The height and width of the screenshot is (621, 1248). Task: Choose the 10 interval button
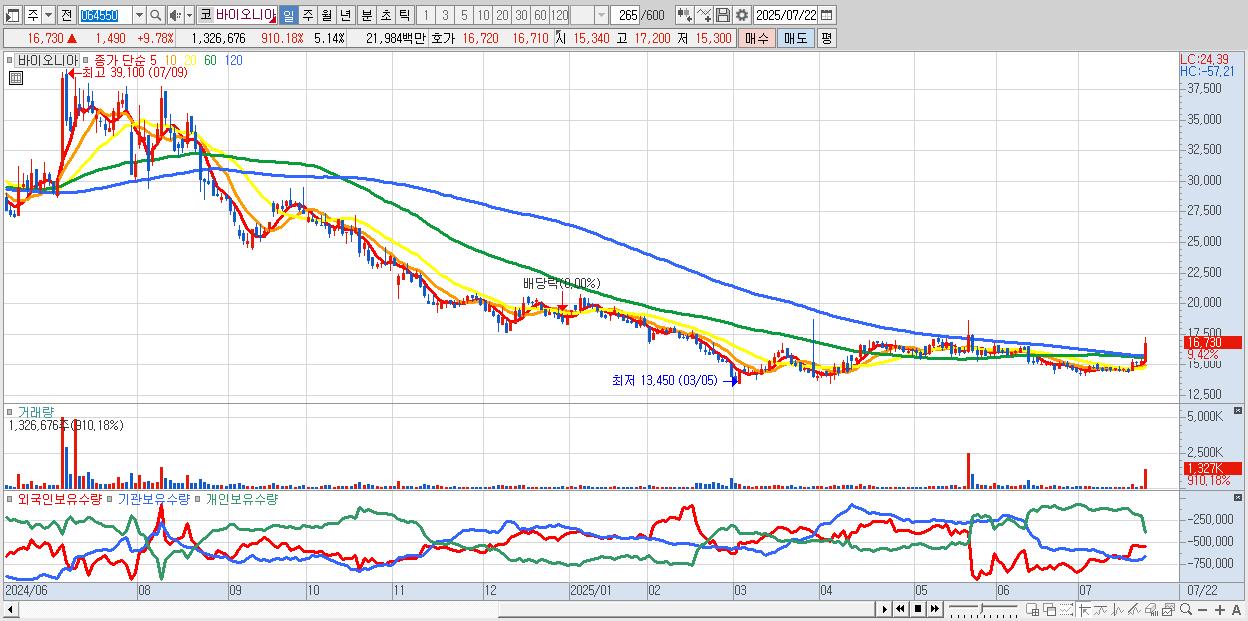point(483,15)
